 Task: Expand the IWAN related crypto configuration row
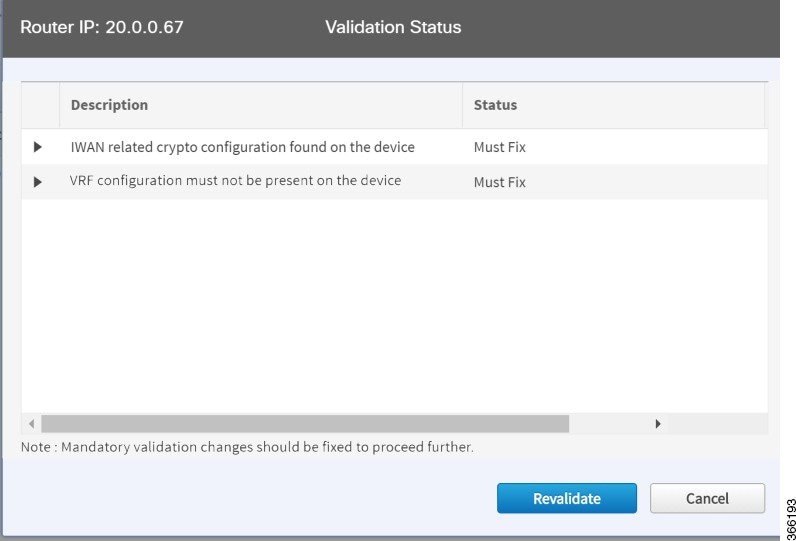(x=38, y=147)
